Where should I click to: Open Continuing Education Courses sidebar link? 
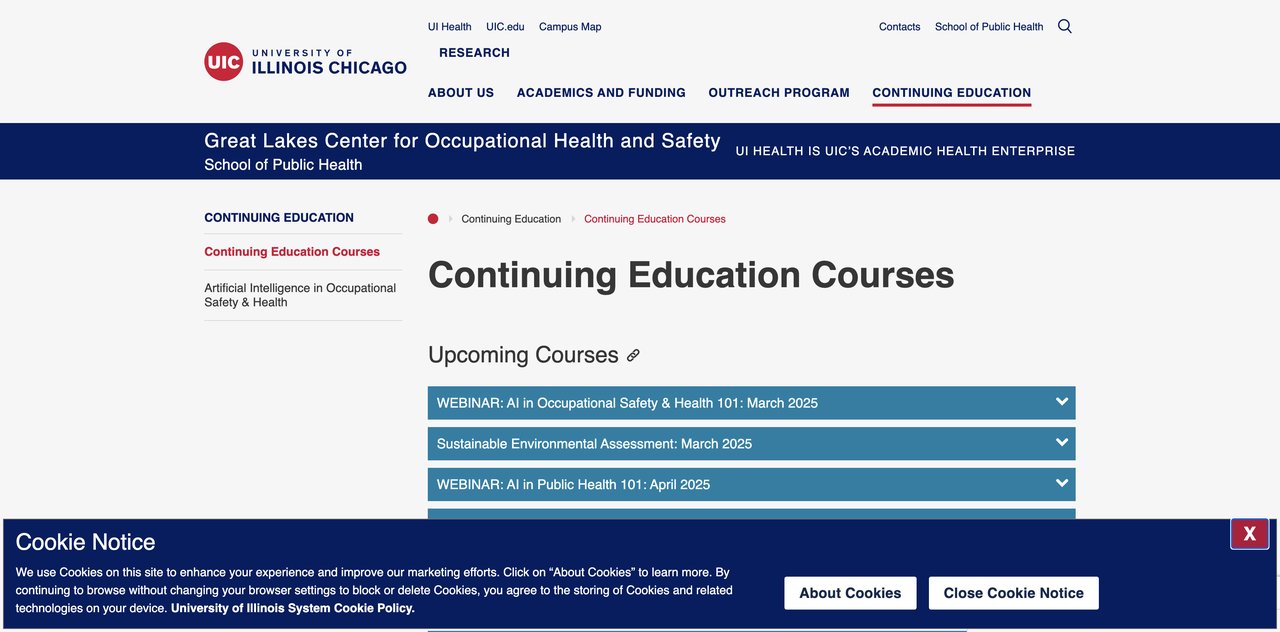[x=292, y=252]
